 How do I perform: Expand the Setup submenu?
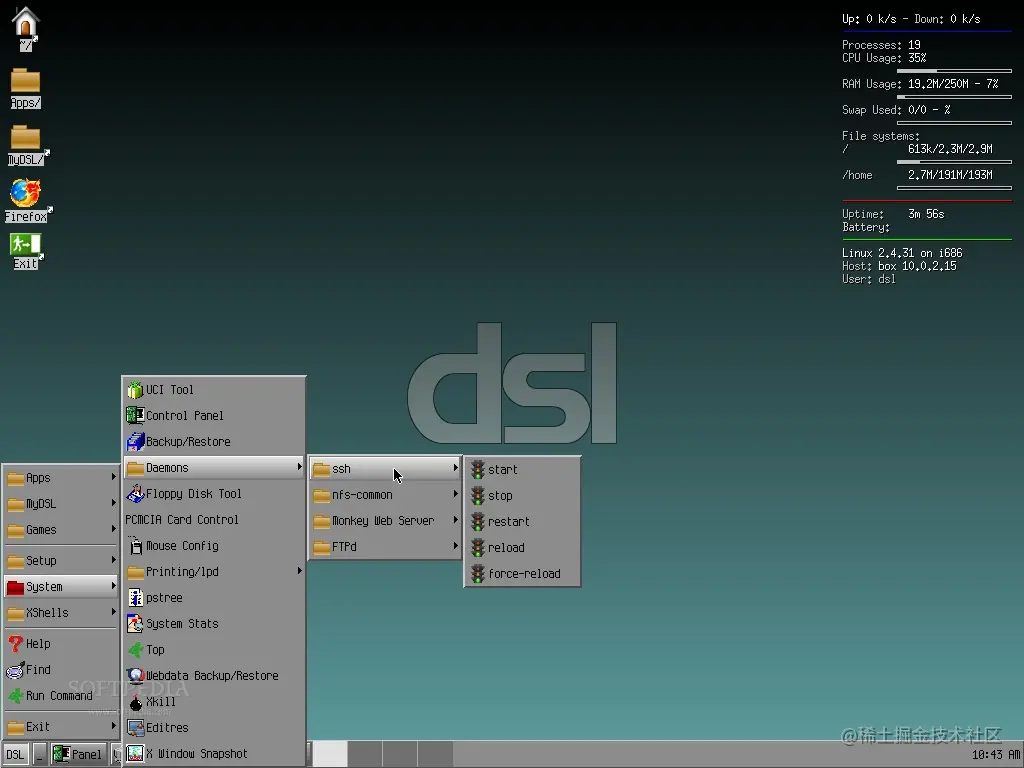click(x=61, y=561)
